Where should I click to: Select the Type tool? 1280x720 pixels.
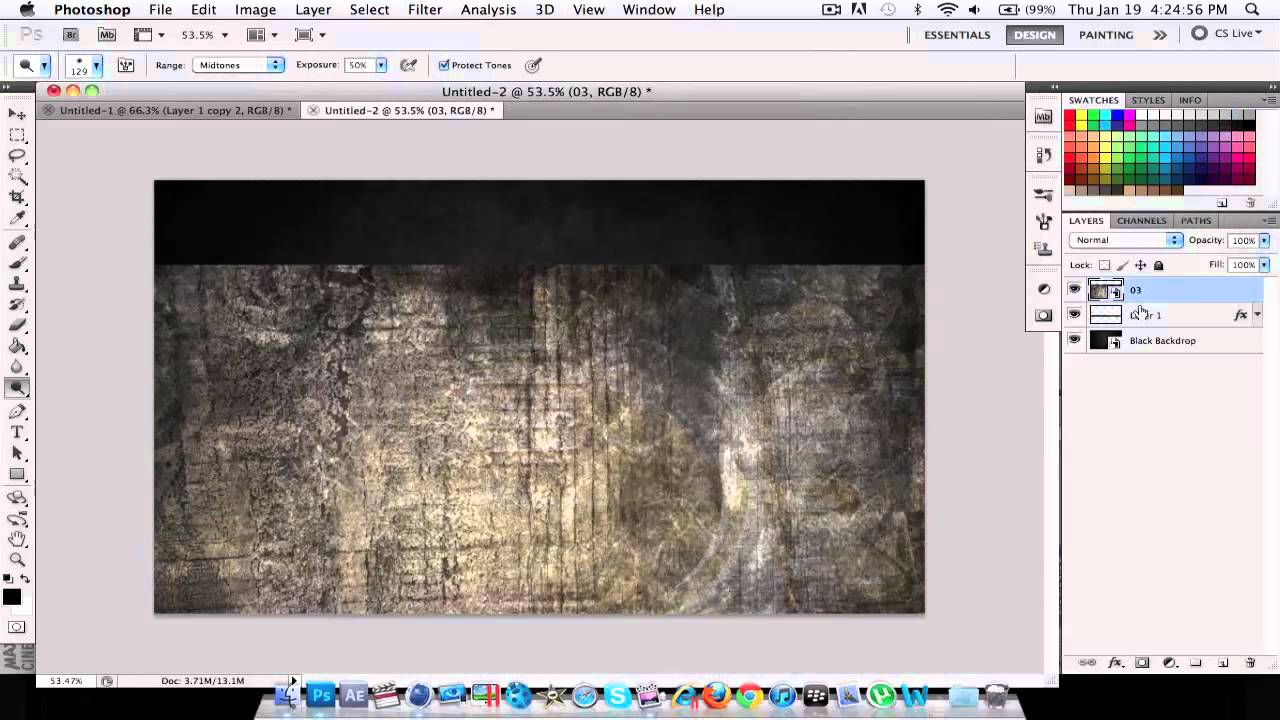[x=17, y=432]
